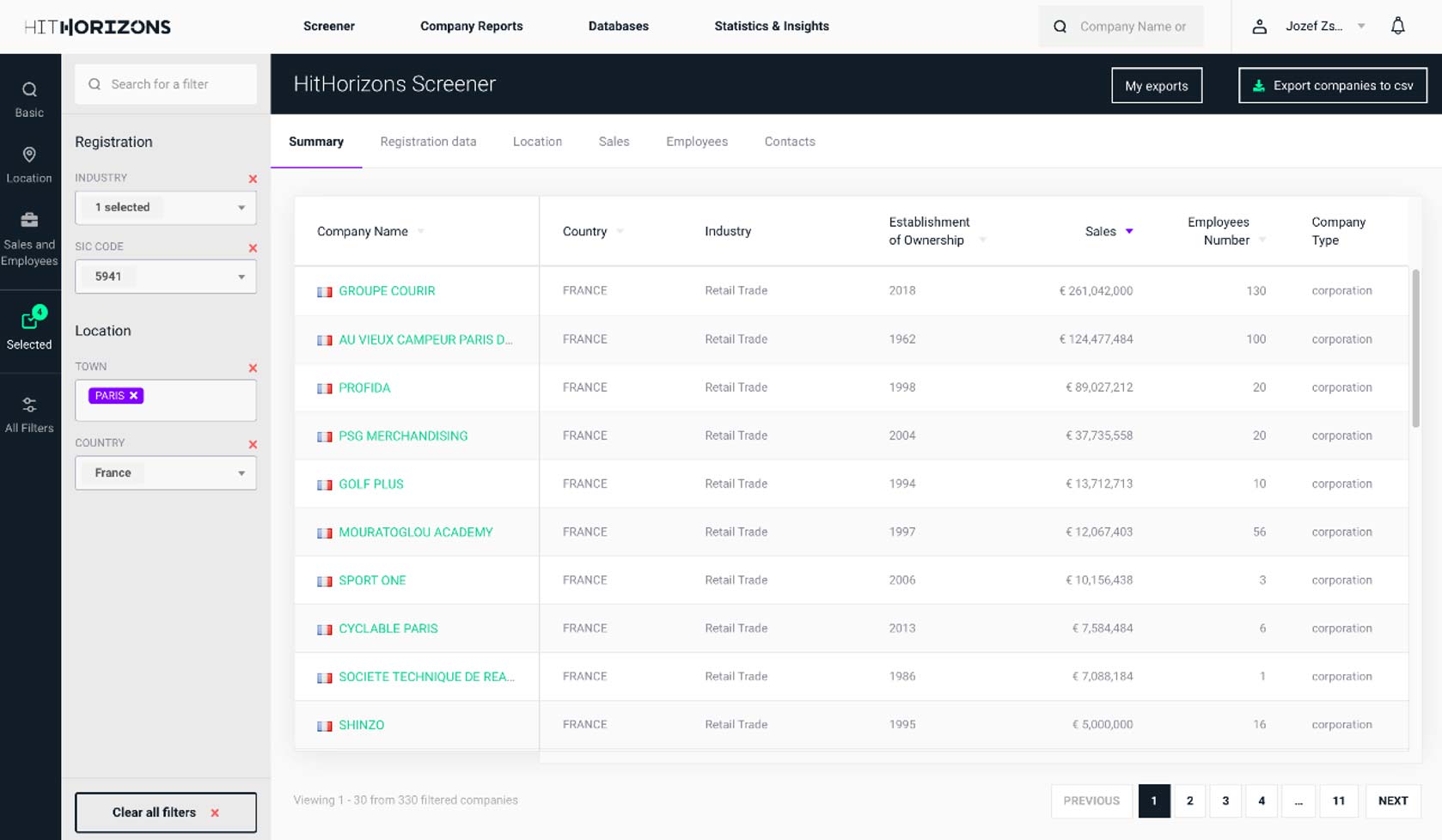Switch to the Employees tab
Viewport: 1442px width, 840px height.
point(697,142)
